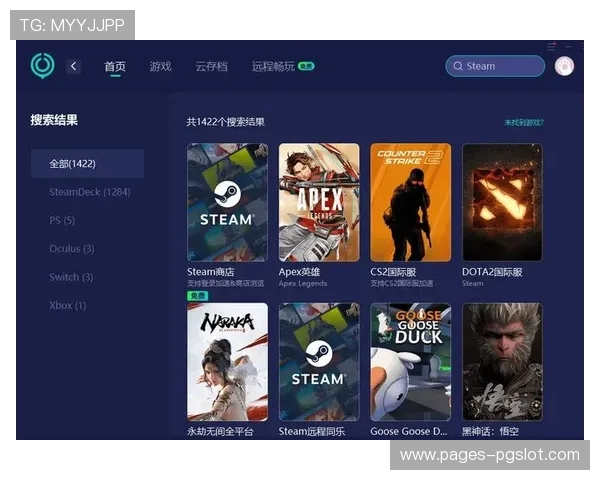600x480 pixels.
Task: Switch to the 游戏 tab
Action: click(160, 67)
